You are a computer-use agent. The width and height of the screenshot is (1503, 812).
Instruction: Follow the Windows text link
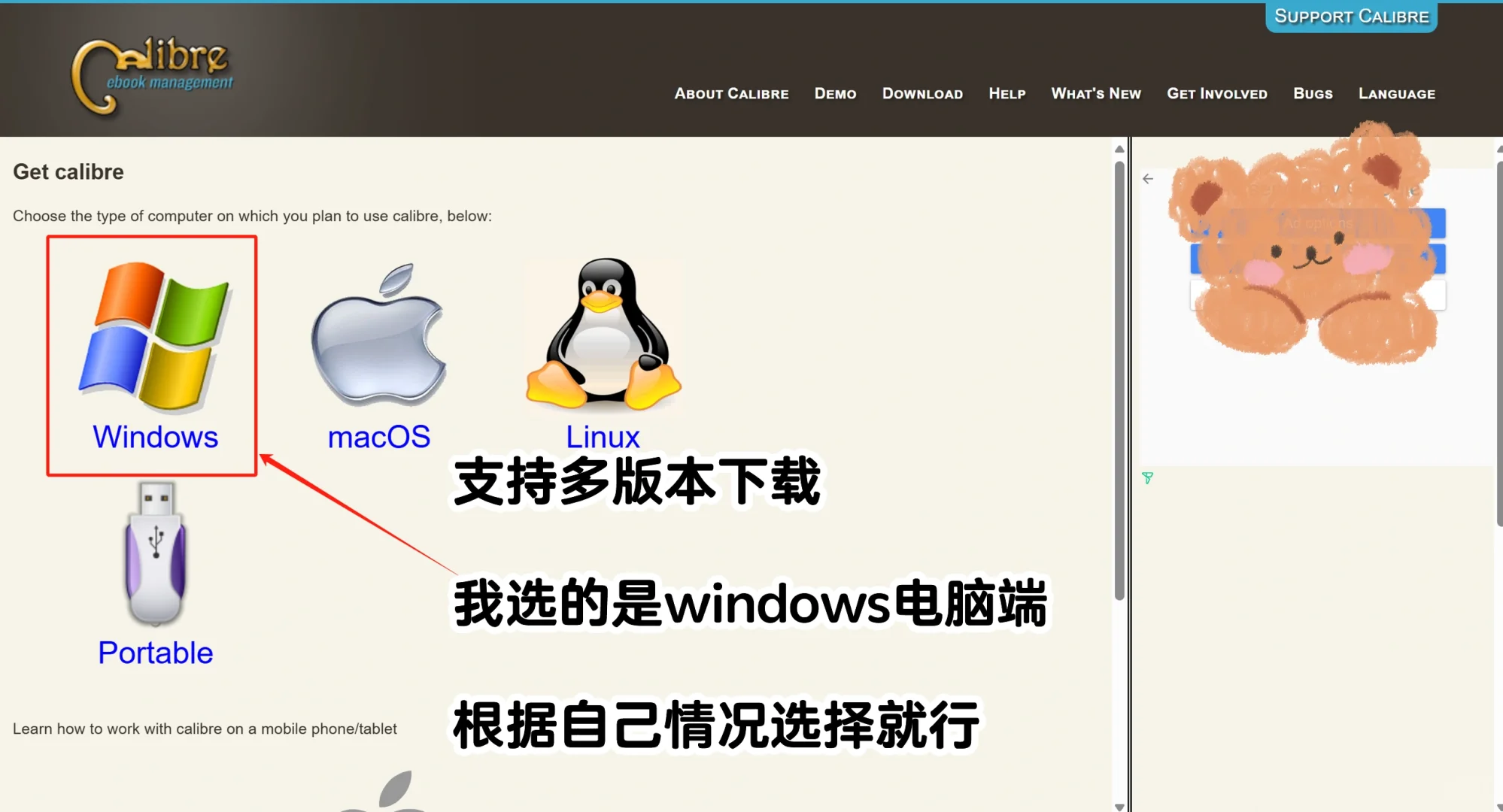pos(156,437)
